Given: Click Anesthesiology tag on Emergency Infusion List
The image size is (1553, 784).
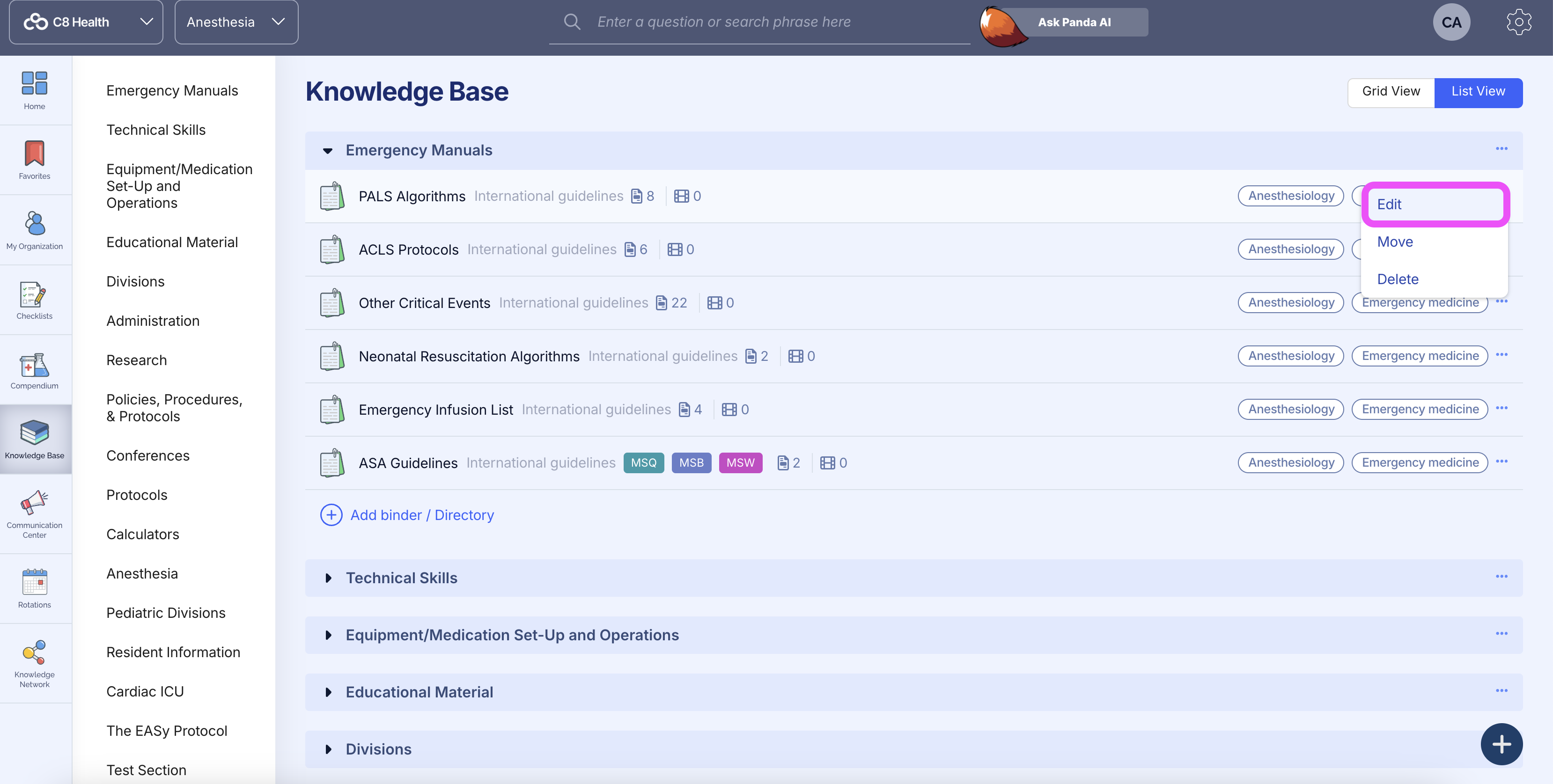Looking at the screenshot, I should coord(1291,409).
